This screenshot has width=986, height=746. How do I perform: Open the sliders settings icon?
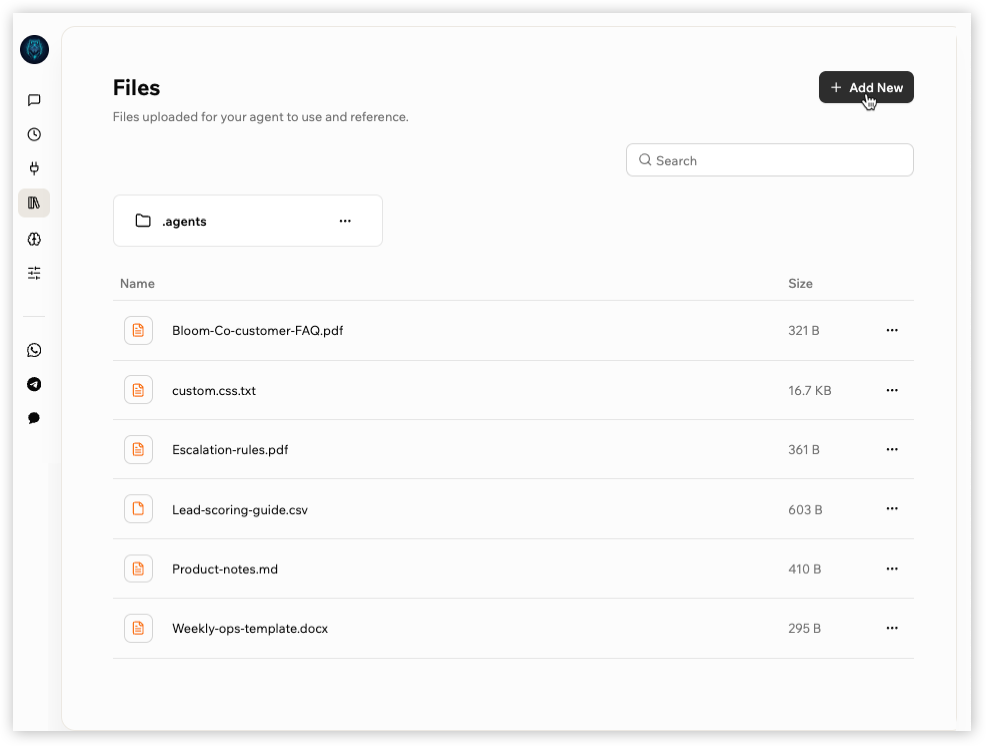point(35,273)
